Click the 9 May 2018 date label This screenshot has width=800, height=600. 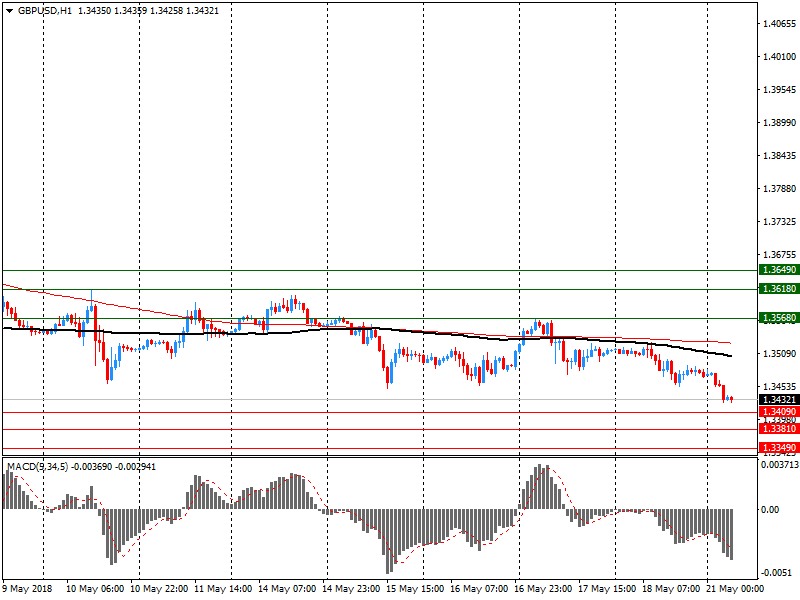tap(27, 589)
